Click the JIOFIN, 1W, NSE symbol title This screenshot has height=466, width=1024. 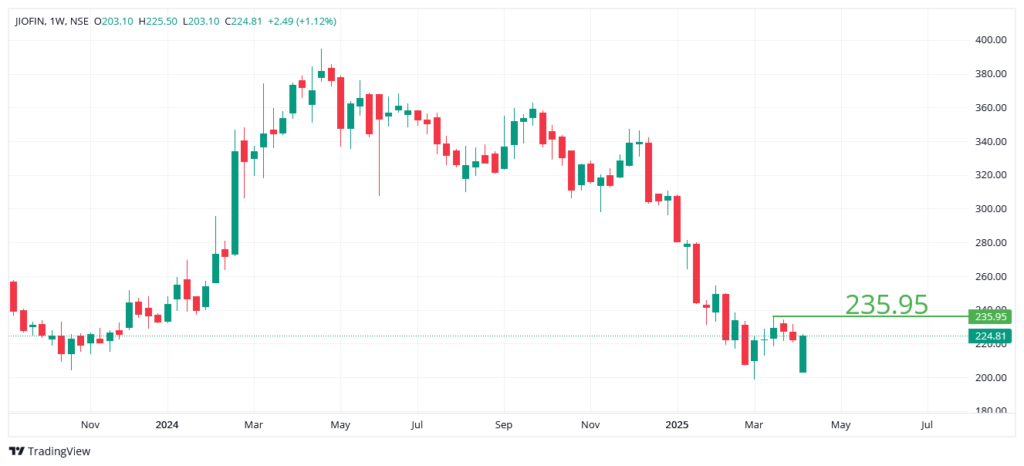pyautogui.click(x=51, y=18)
